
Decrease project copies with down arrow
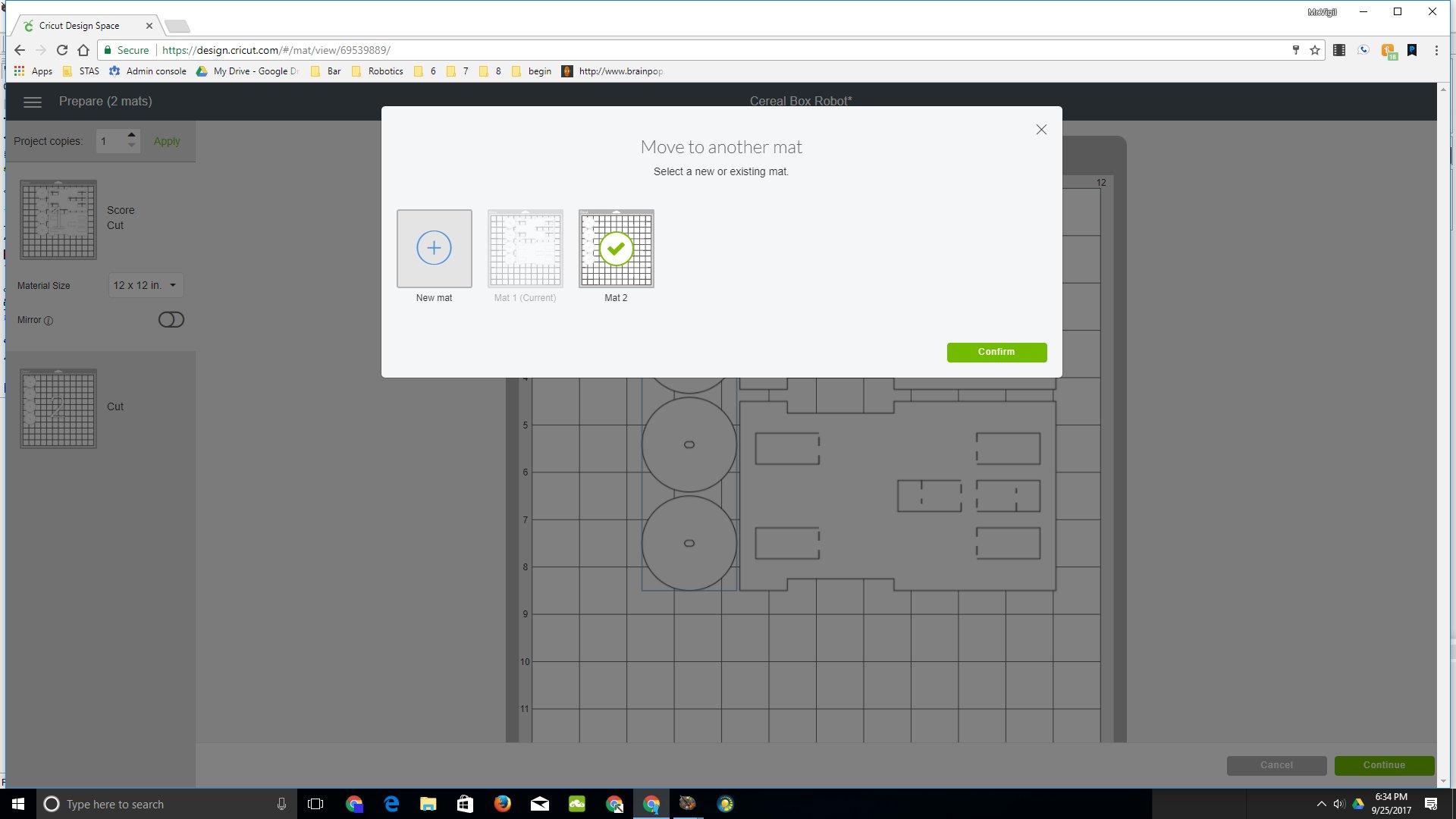pyautogui.click(x=131, y=146)
